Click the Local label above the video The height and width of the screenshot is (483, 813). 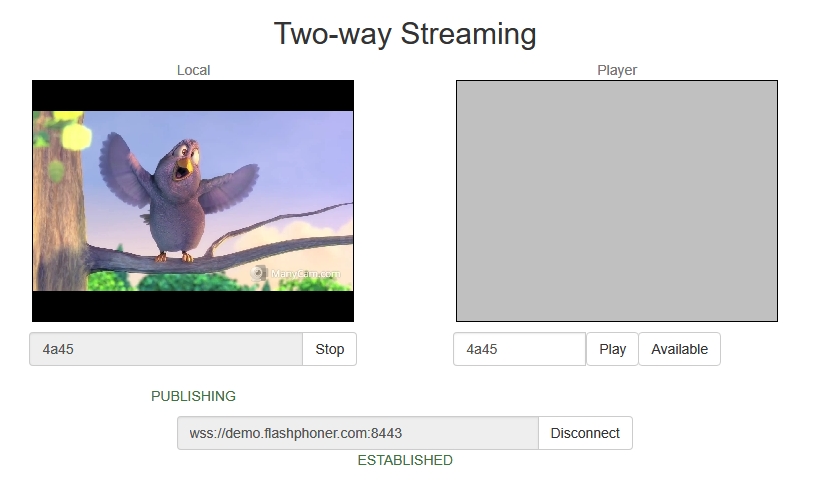tap(193, 70)
